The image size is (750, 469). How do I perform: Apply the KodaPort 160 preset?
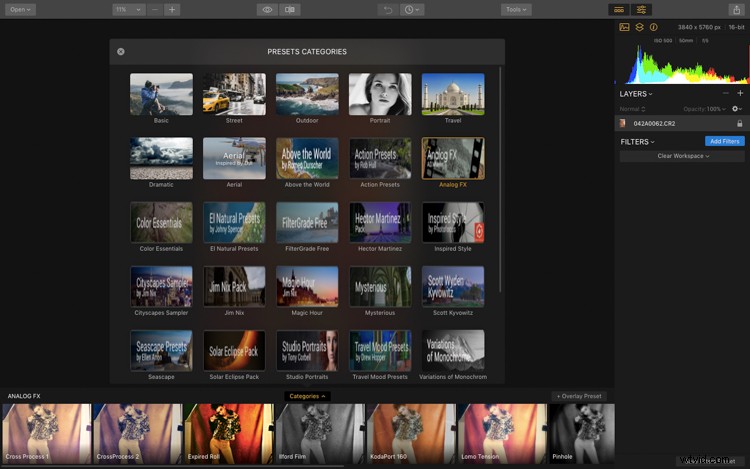(x=411, y=434)
